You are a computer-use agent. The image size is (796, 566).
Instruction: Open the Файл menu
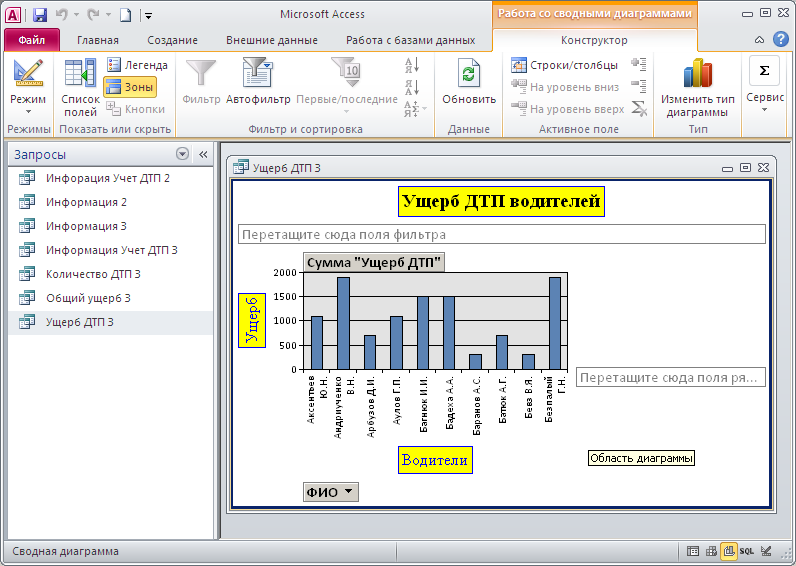[31, 40]
